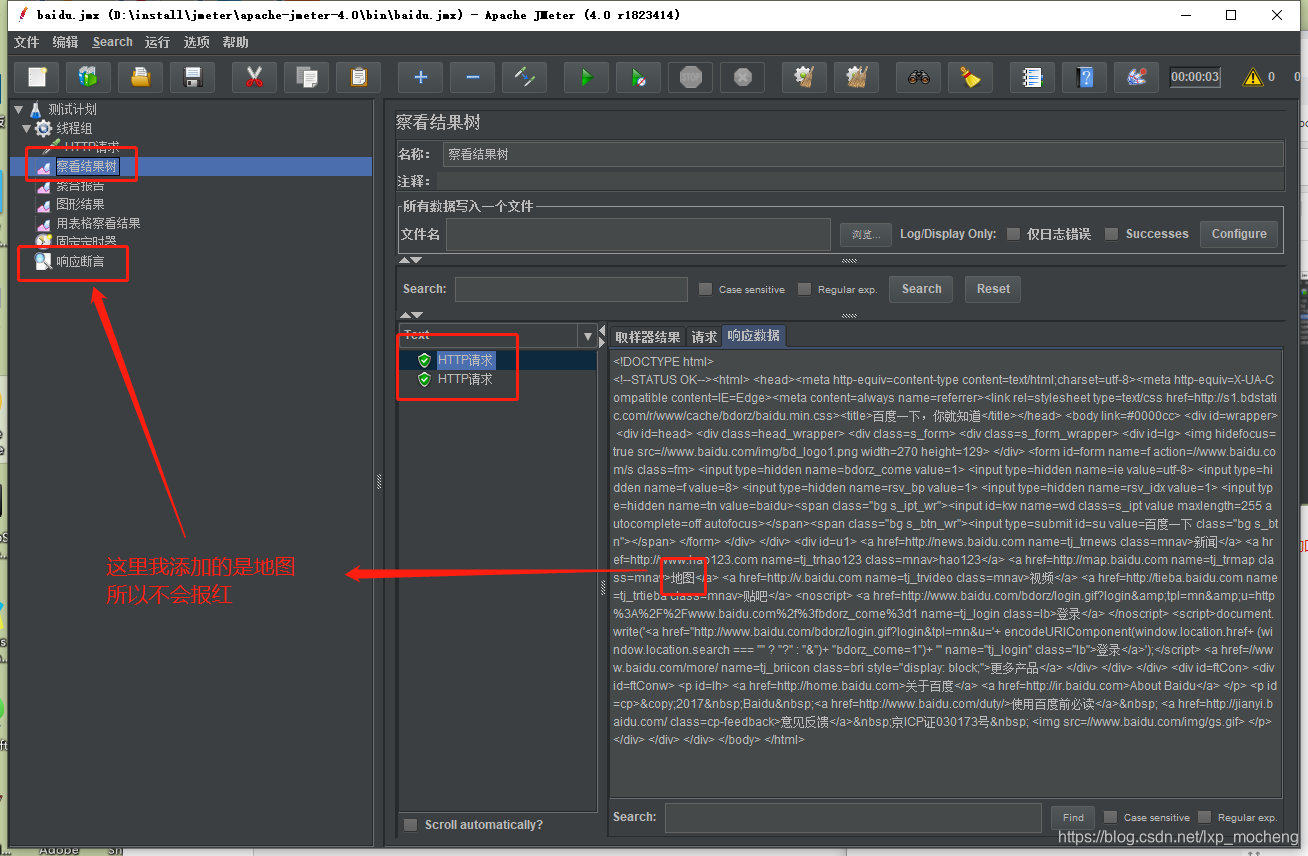
Task: Toggle the Successes checkbox
Action: [x=1111, y=234]
